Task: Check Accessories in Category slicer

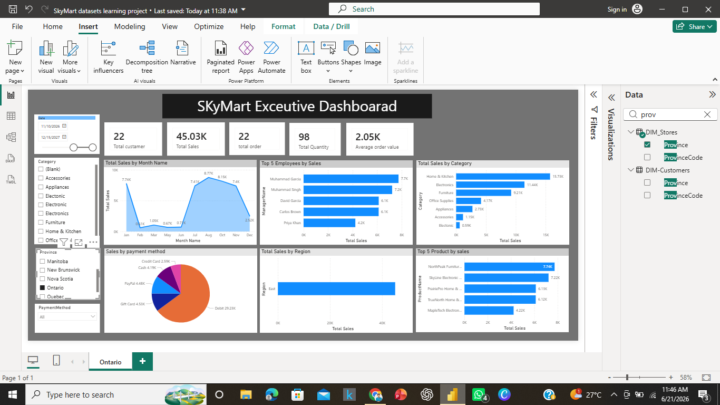Action: [x=41, y=178]
